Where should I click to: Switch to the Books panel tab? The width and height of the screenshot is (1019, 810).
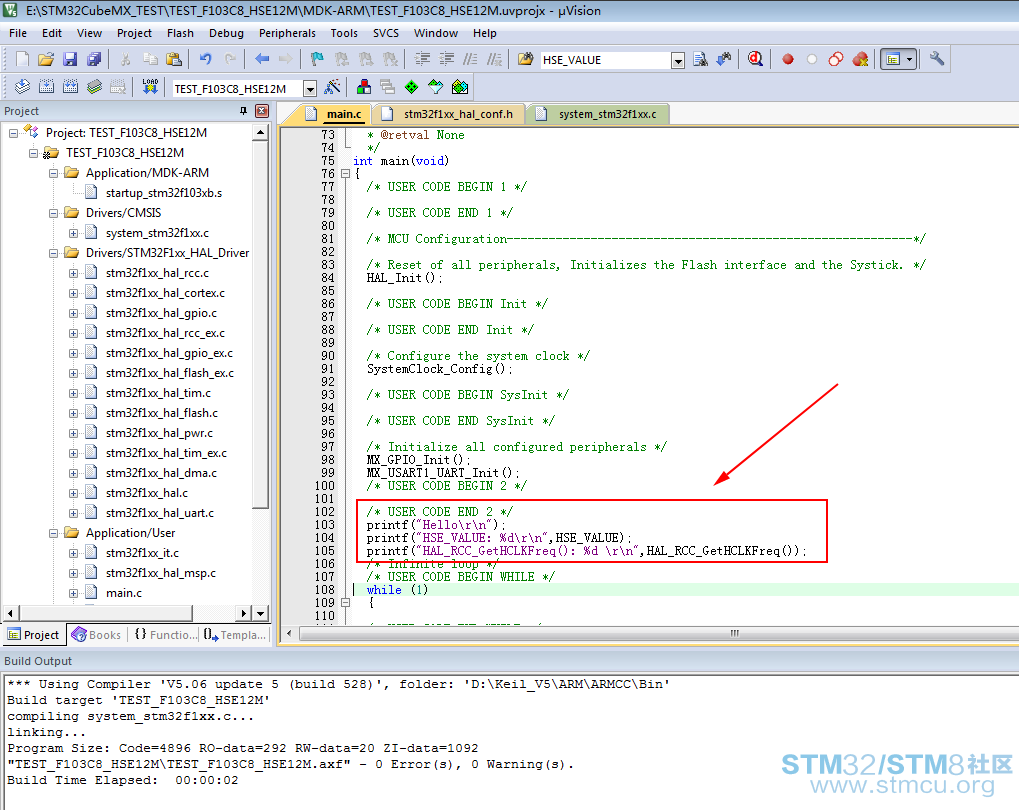(97, 635)
